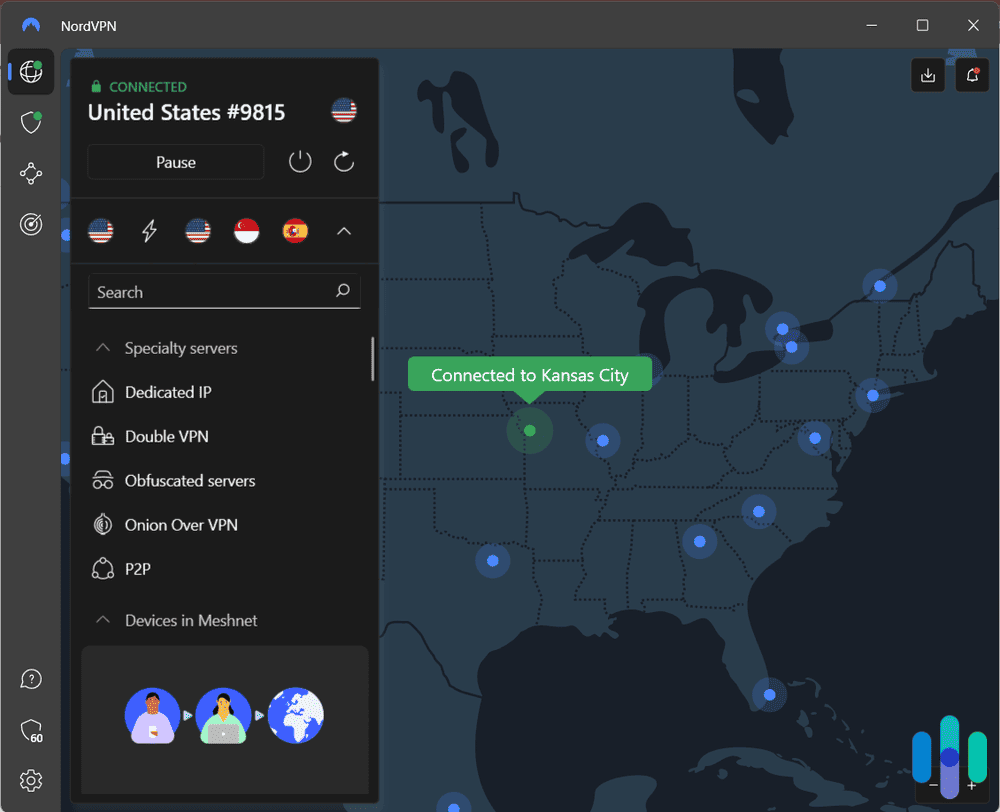Pause the VPN connection

point(175,161)
